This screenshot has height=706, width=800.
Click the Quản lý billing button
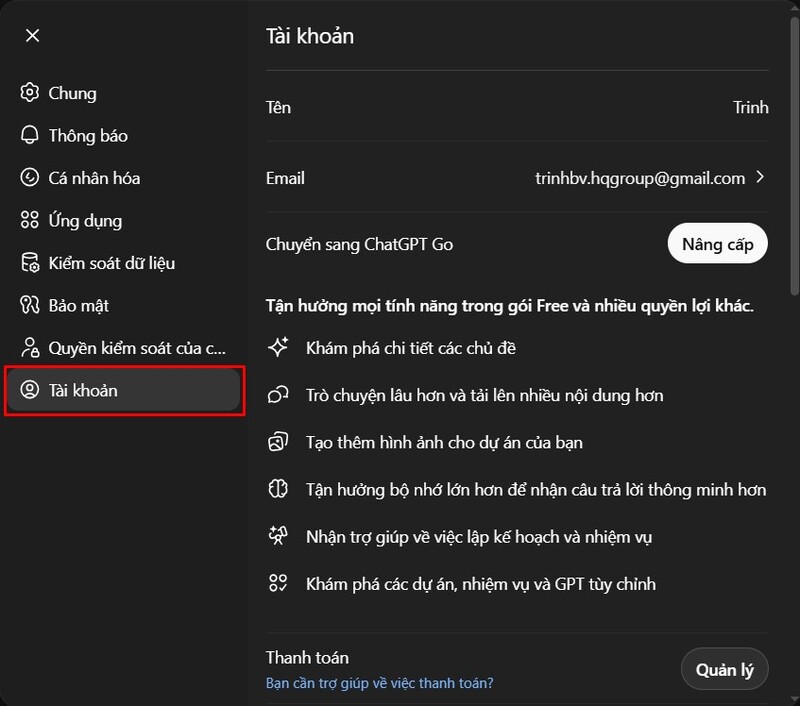pyautogui.click(x=724, y=669)
